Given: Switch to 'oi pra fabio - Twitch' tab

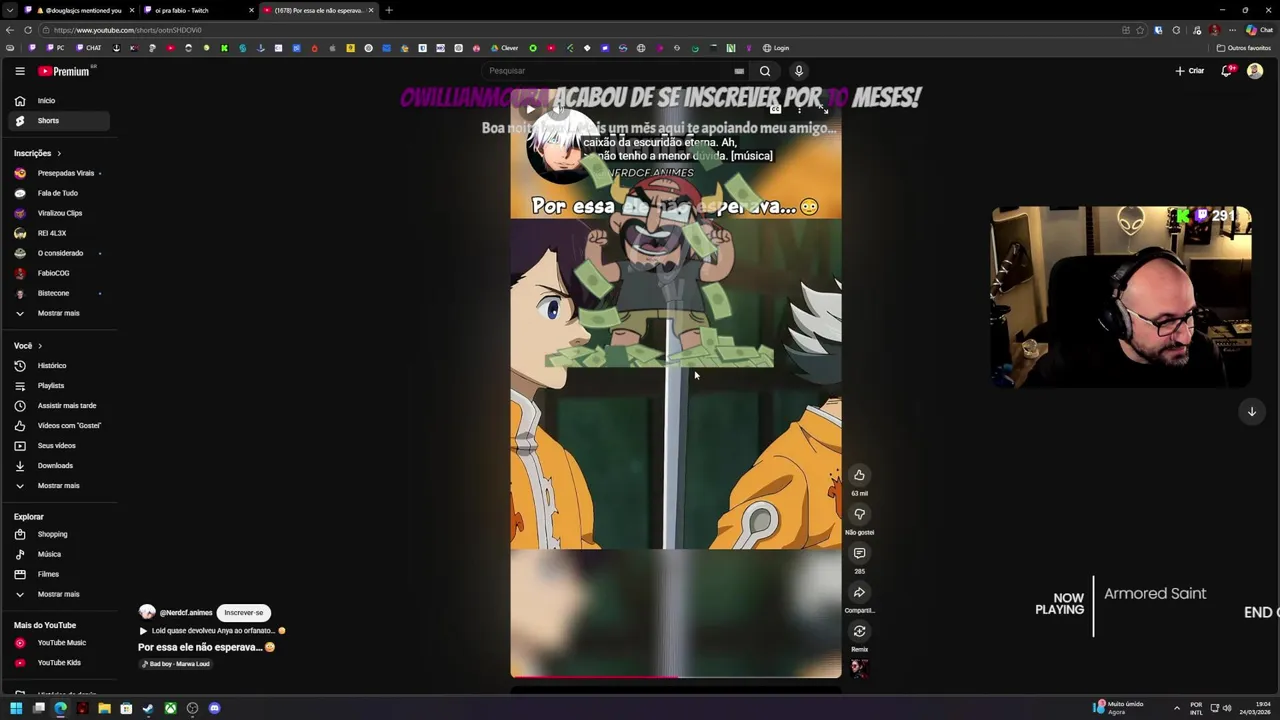Looking at the screenshot, I should coord(198,10).
